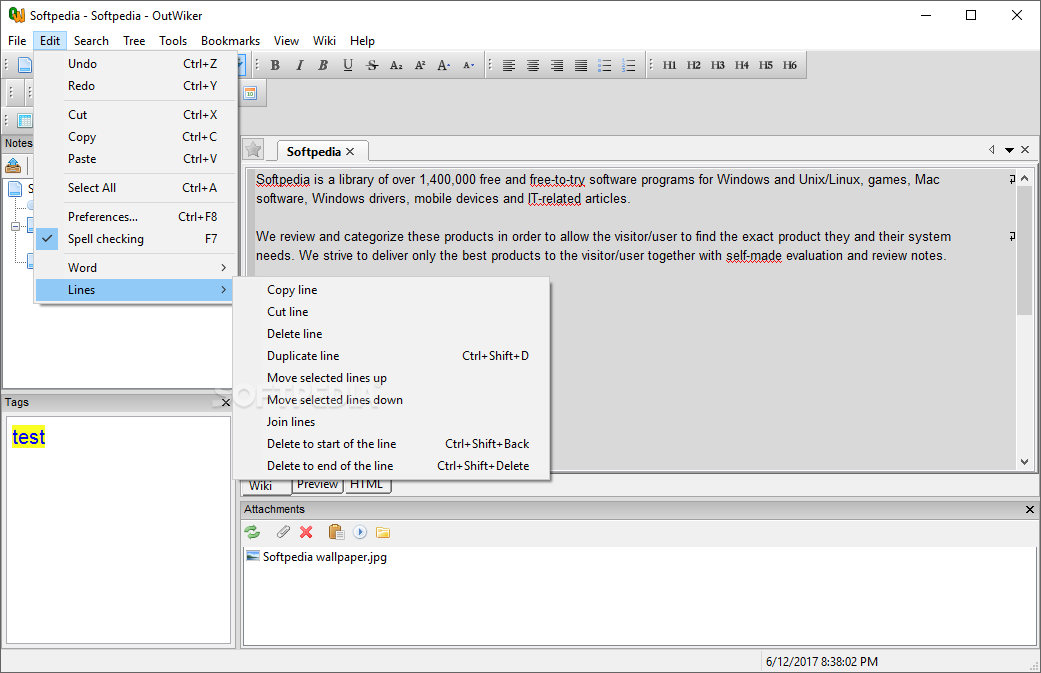Image resolution: width=1041 pixels, height=673 pixels.
Task: Apply H5 heading
Action: [x=765, y=65]
